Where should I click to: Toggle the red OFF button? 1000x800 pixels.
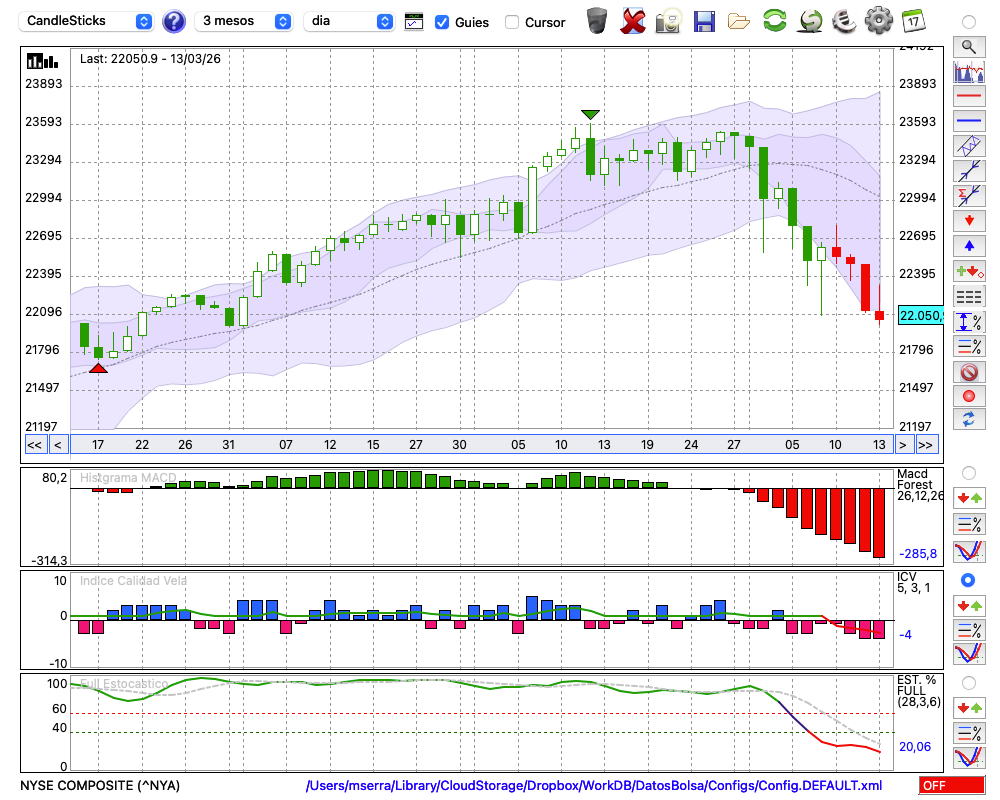point(952,785)
